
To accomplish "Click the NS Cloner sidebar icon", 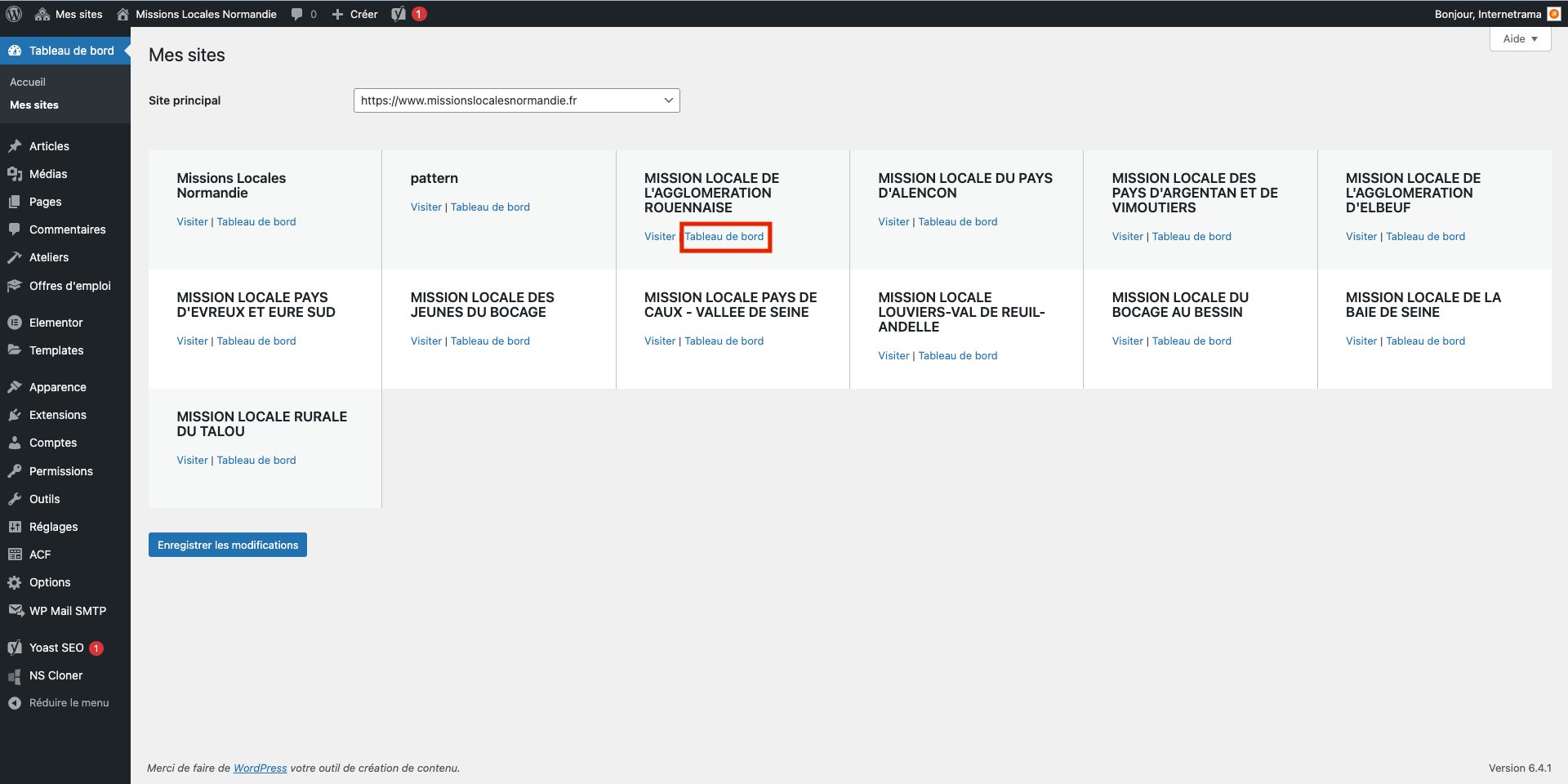I will (x=15, y=675).
